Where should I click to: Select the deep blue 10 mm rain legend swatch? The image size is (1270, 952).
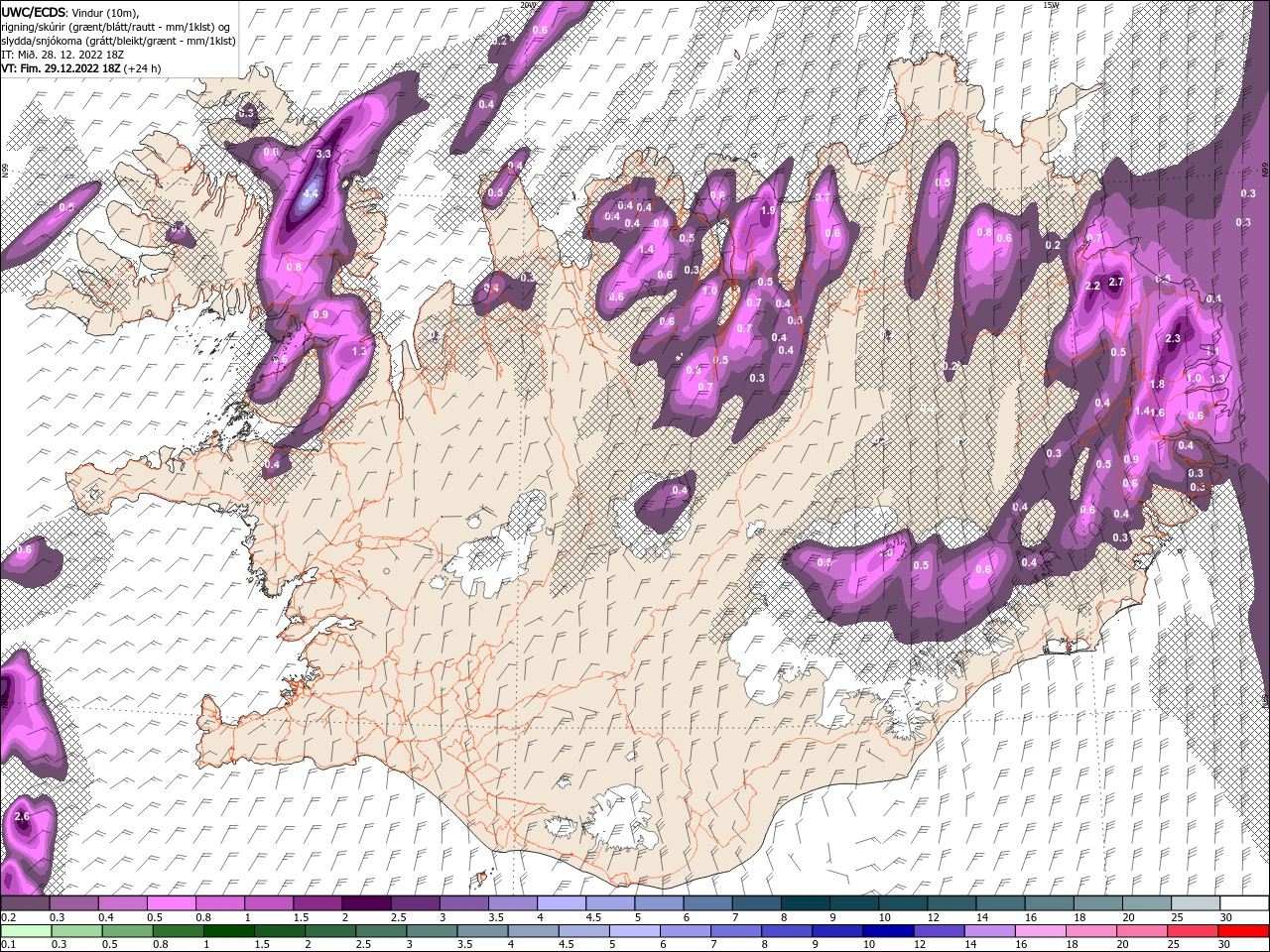tap(888, 930)
